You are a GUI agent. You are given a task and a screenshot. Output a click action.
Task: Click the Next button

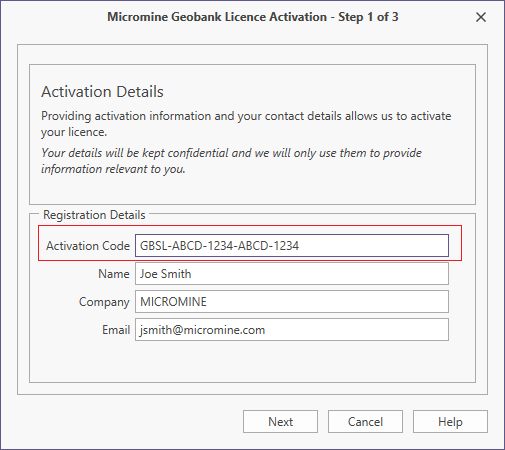pos(280,421)
